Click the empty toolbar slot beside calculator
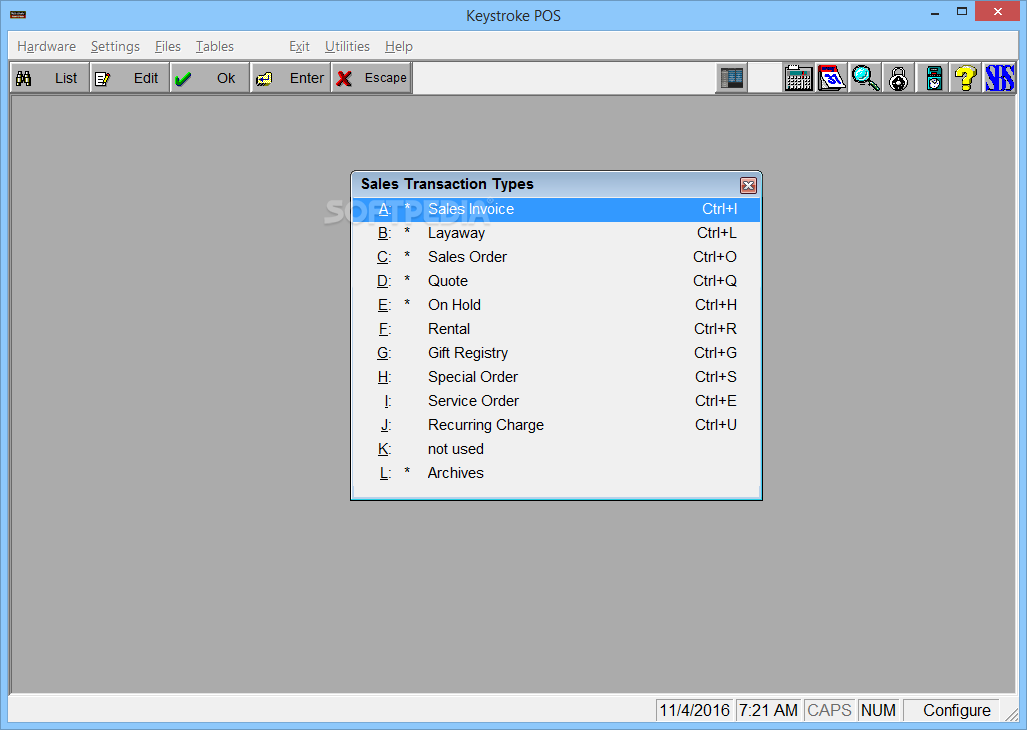 pos(764,79)
